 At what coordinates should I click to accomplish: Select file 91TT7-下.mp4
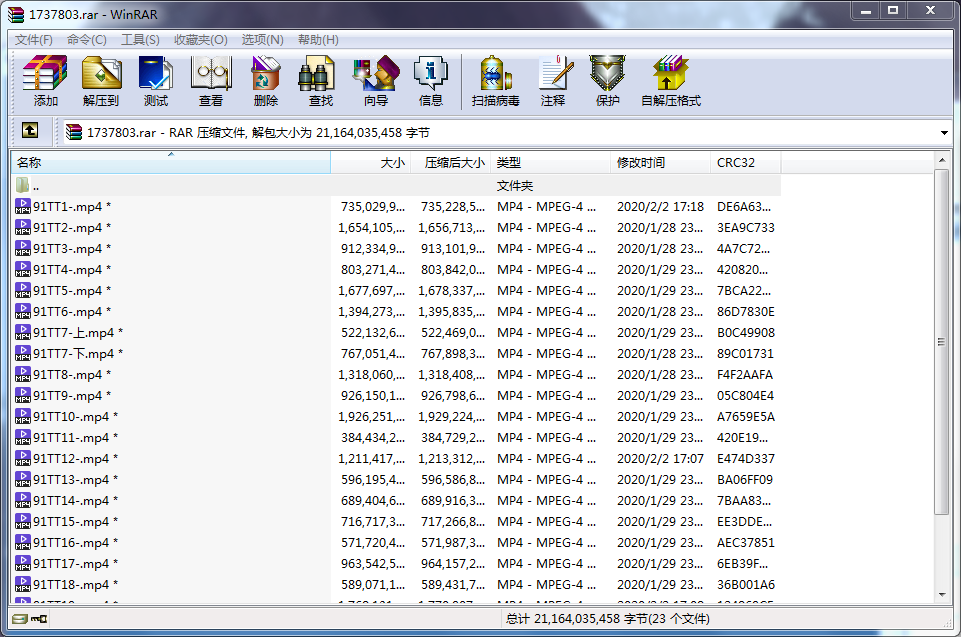click(x=78, y=353)
